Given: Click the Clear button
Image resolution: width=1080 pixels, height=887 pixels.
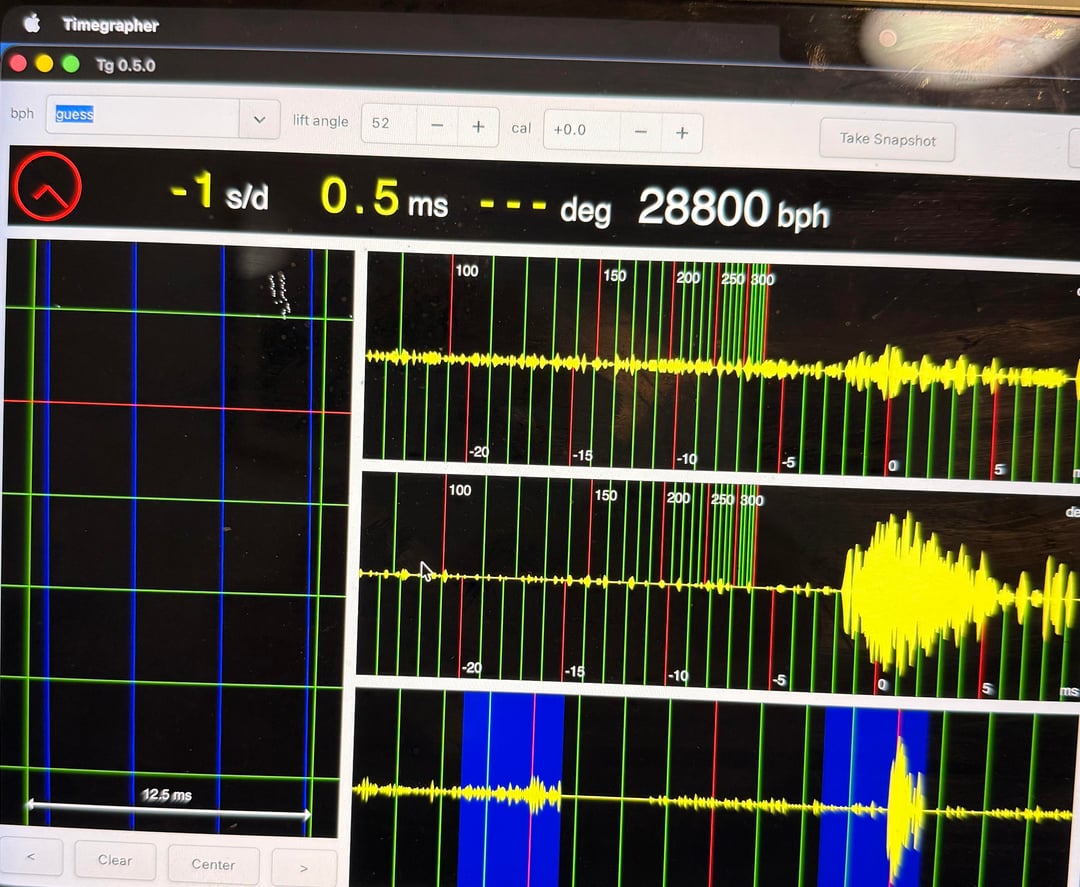Looking at the screenshot, I should [115, 860].
